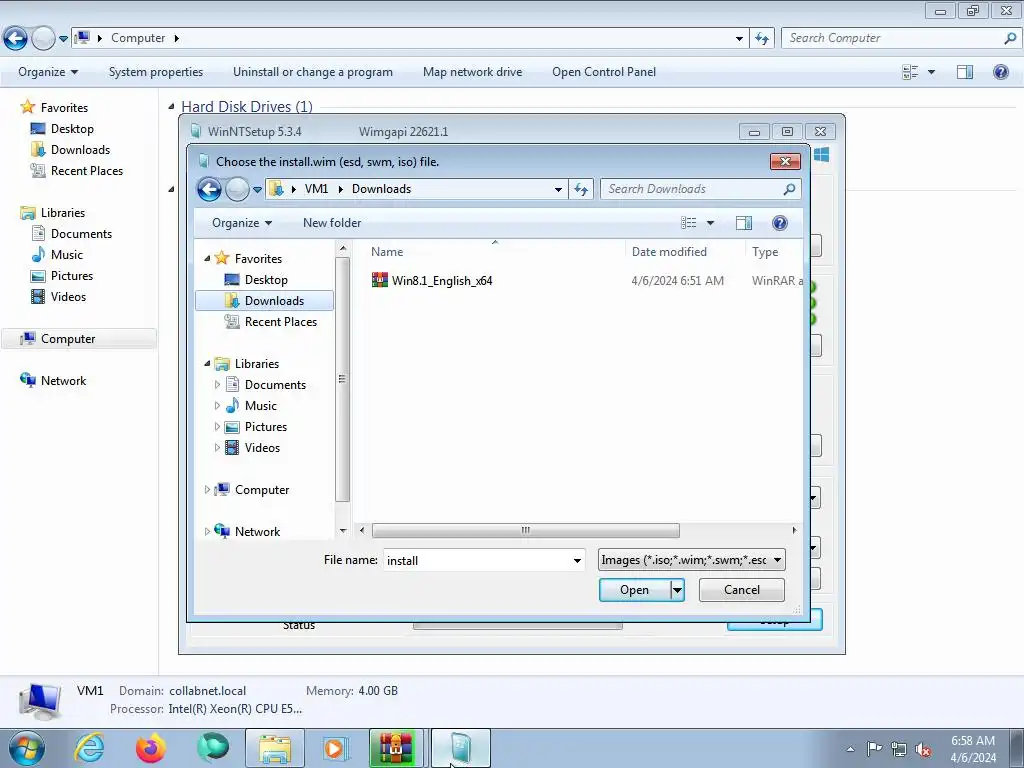Image resolution: width=1024 pixels, height=768 pixels.
Task: Click the horizontal scrollbar in file list
Action: [525, 530]
